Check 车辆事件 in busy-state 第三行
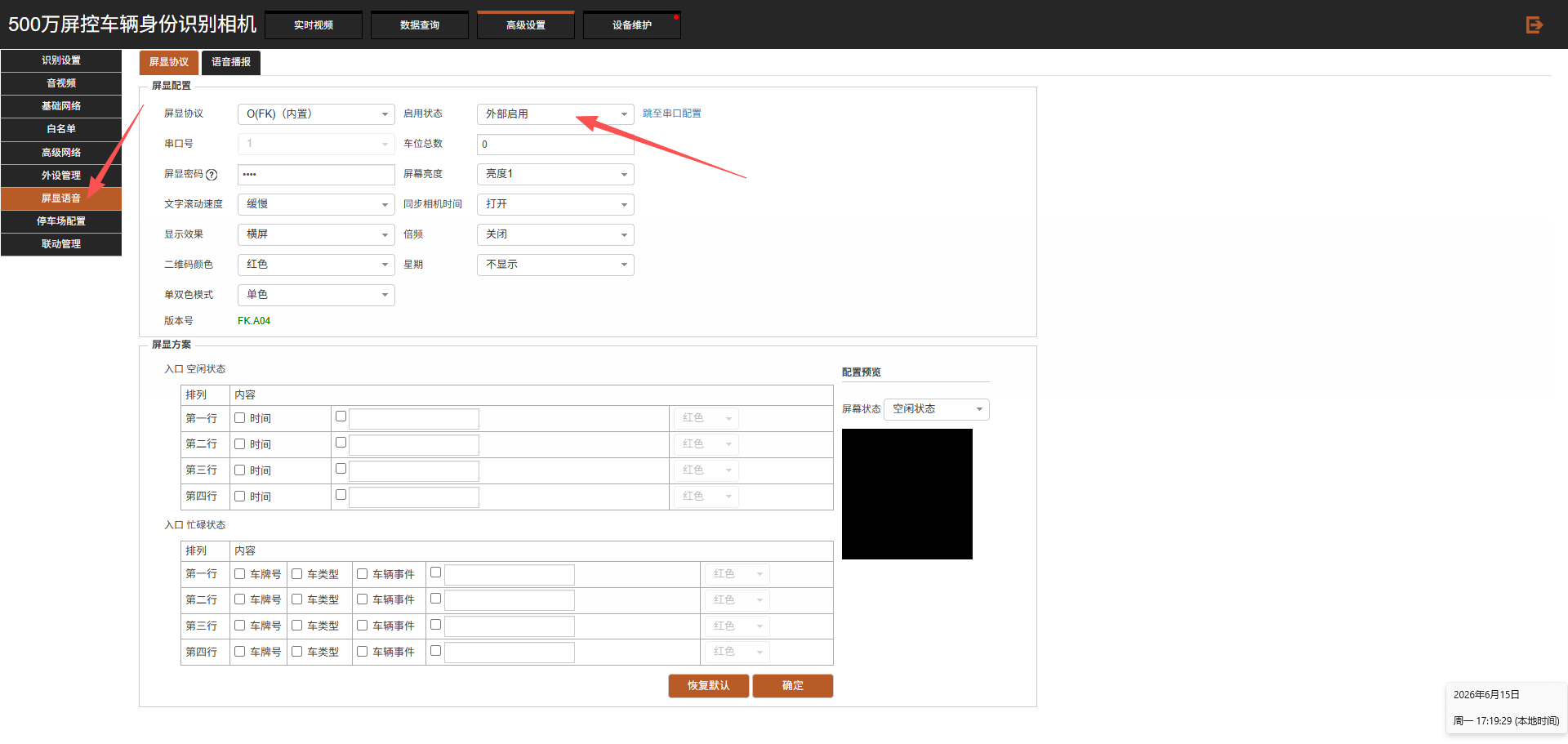1568x744 pixels. click(363, 626)
